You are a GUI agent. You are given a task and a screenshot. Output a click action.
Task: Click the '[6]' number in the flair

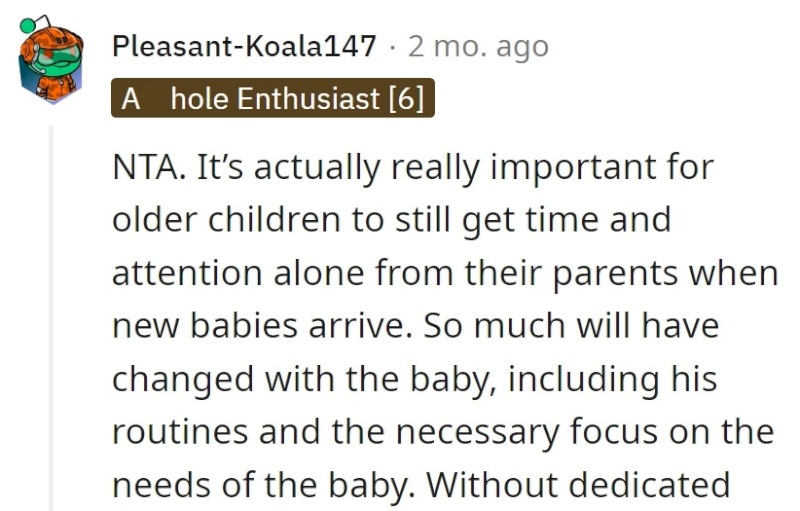[406, 98]
